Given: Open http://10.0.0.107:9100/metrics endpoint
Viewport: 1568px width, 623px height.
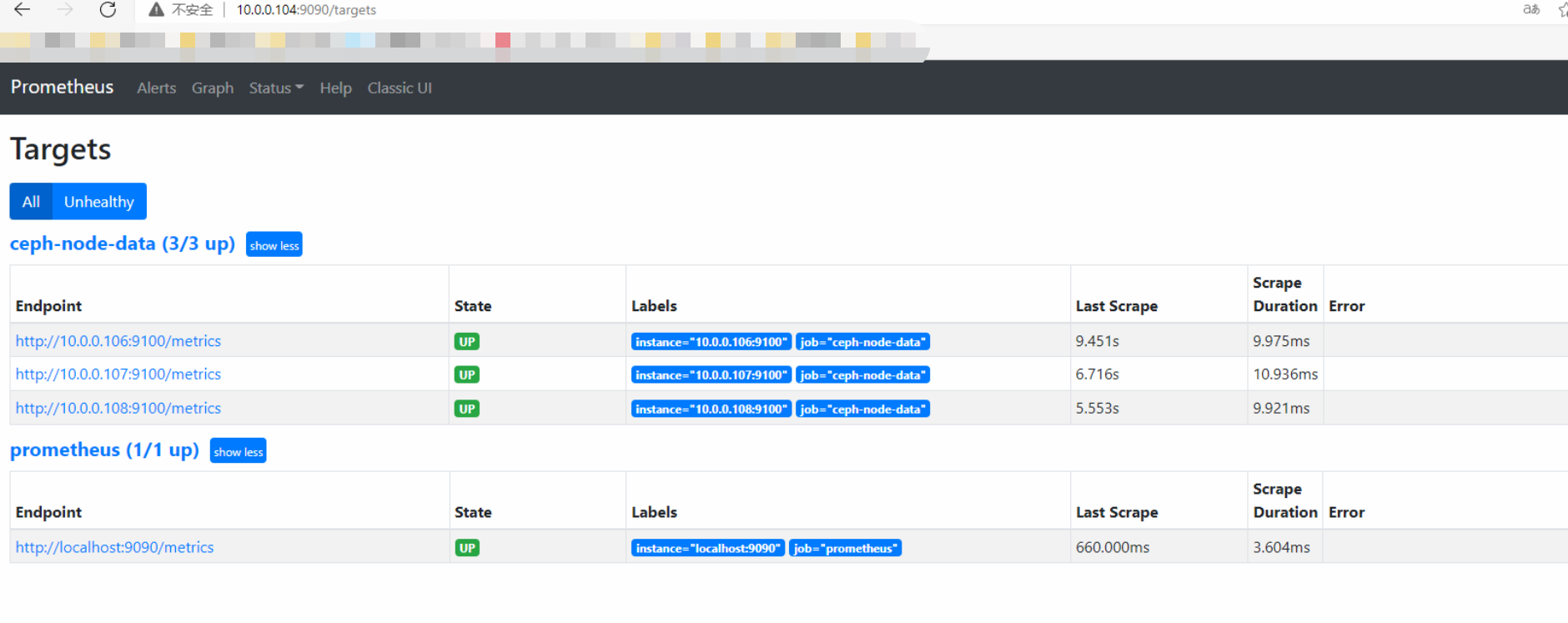Looking at the screenshot, I should pos(118,374).
